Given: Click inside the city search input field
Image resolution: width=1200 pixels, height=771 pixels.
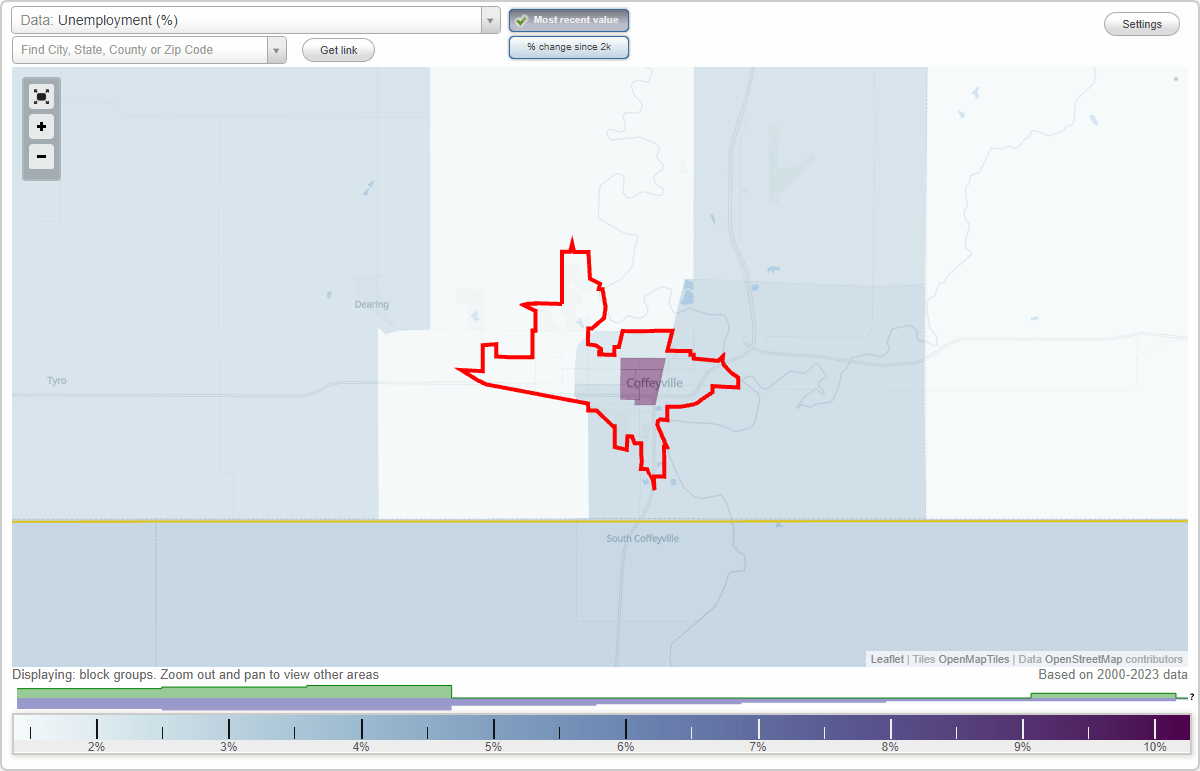Looking at the screenshot, I should coord(140,49).
